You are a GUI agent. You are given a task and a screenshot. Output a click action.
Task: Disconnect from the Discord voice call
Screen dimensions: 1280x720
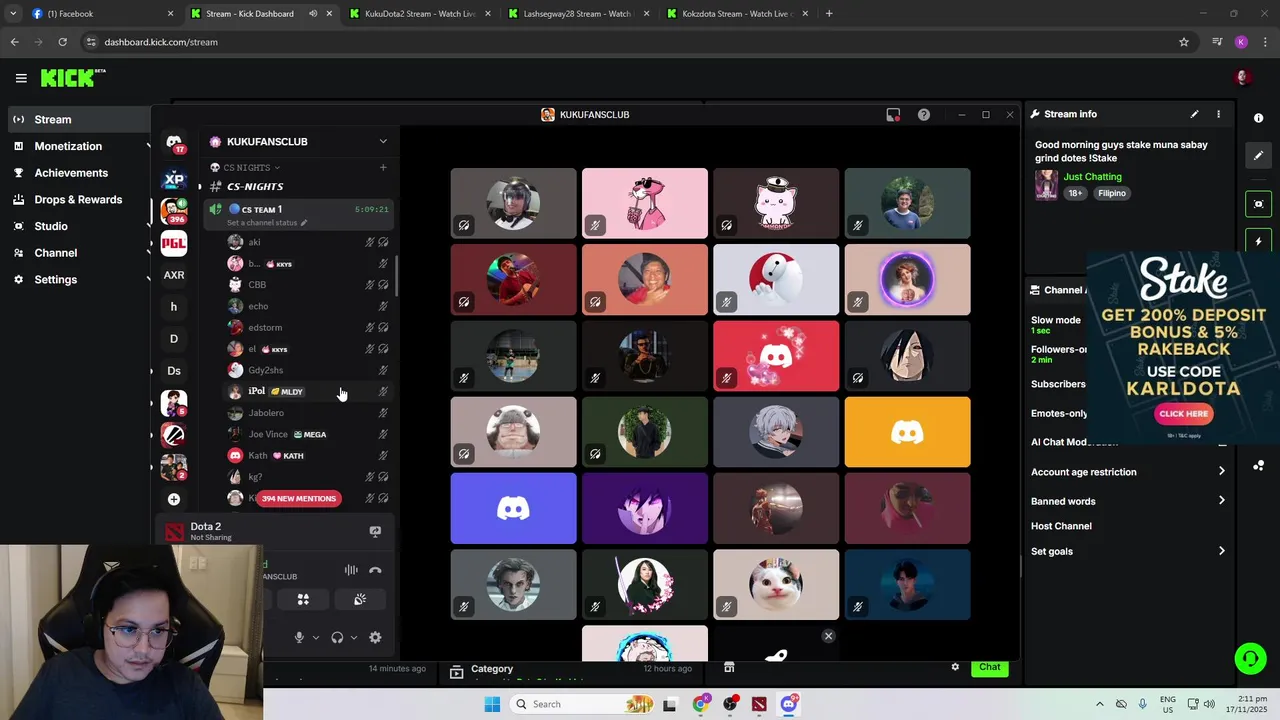(375, 570)
